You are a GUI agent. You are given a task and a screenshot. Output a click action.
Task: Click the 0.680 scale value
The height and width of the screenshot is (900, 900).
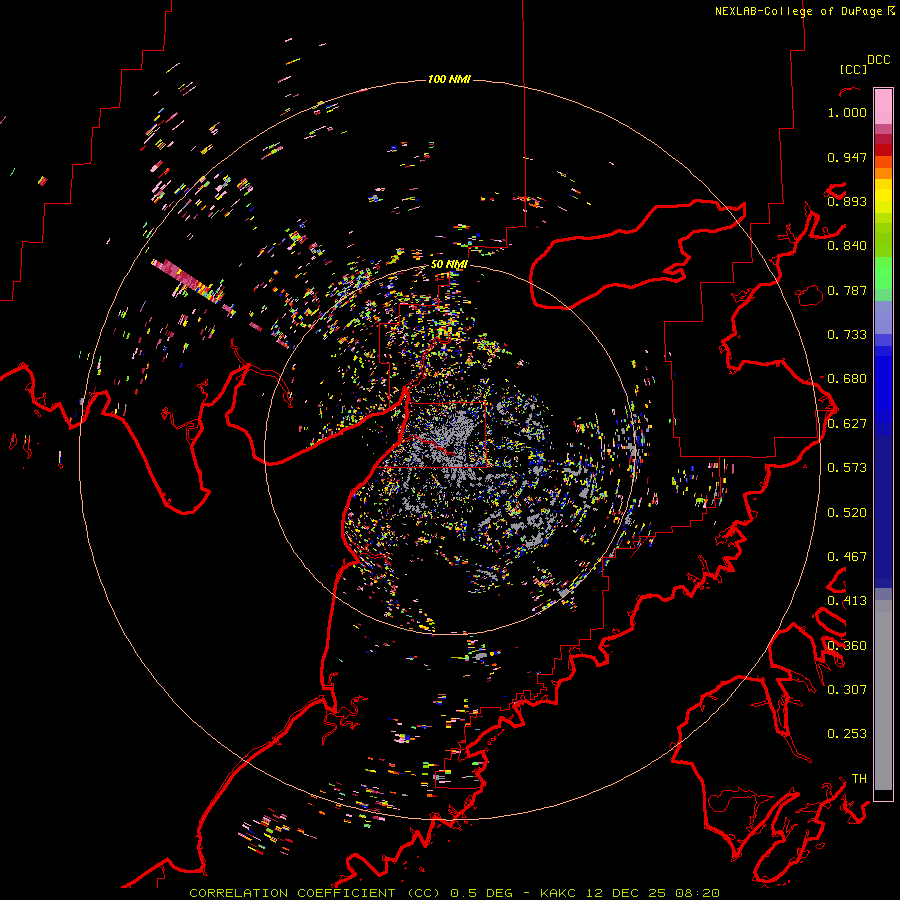pos(847,379)
